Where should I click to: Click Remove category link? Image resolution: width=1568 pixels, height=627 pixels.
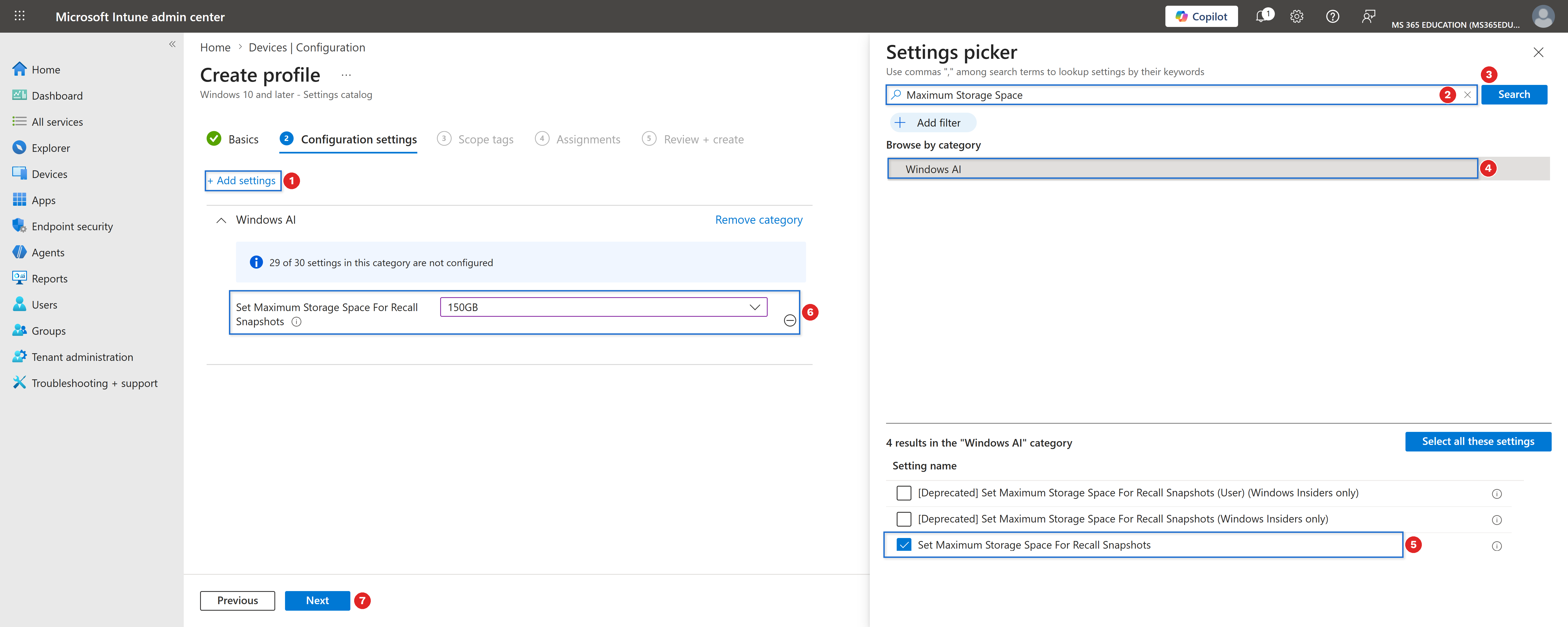pos(758,220)
